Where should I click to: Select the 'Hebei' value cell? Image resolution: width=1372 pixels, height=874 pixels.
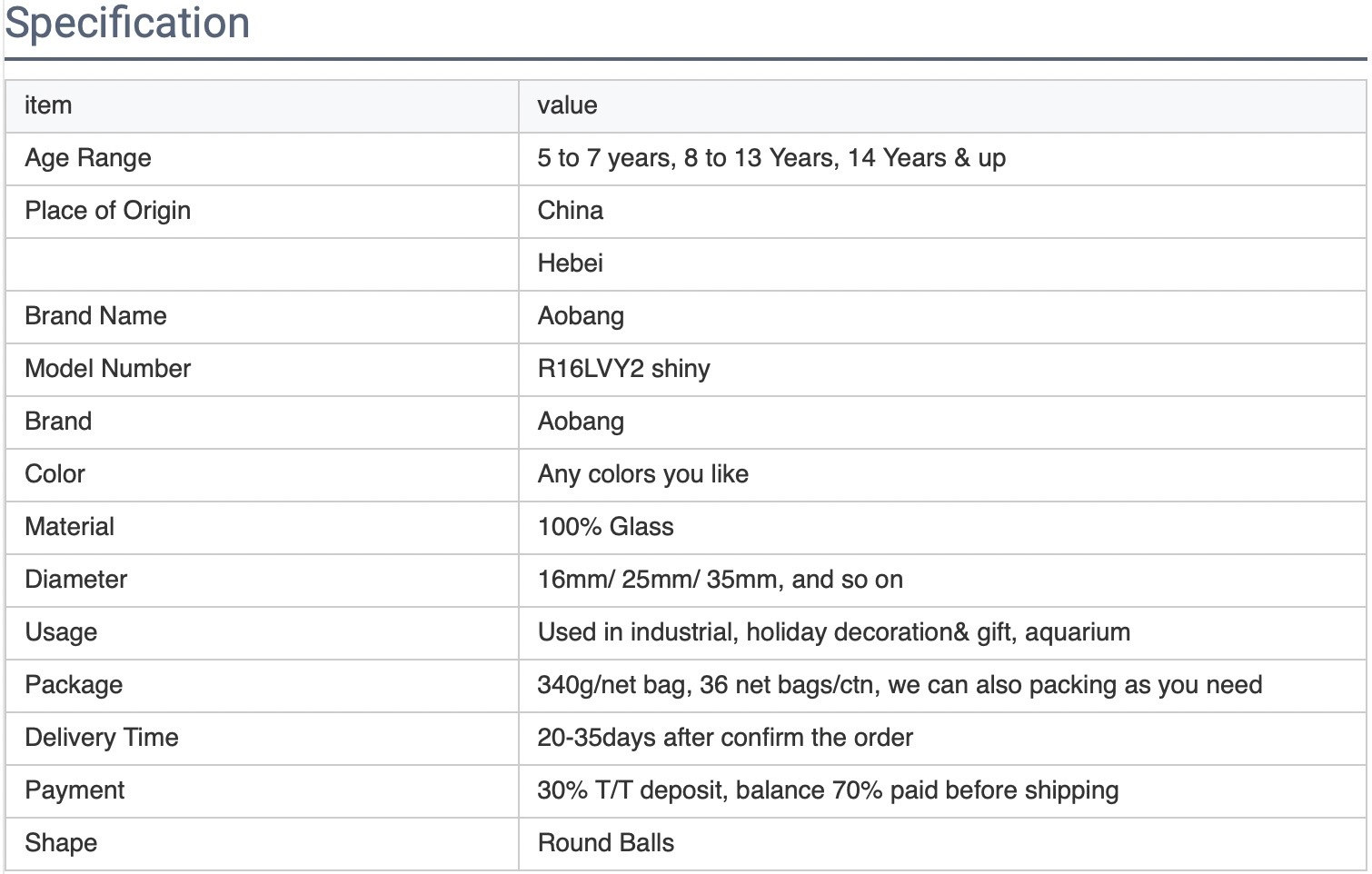click(942, 264)
